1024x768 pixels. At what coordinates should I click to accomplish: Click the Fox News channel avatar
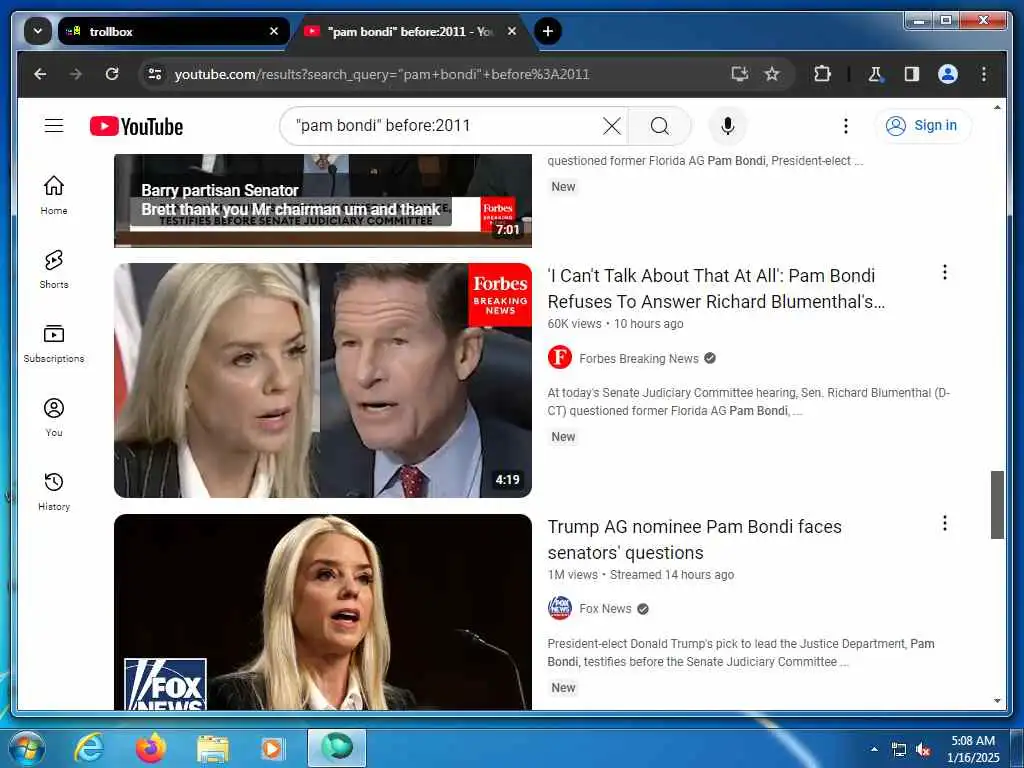pyautogui.click(x=560, y=608)
